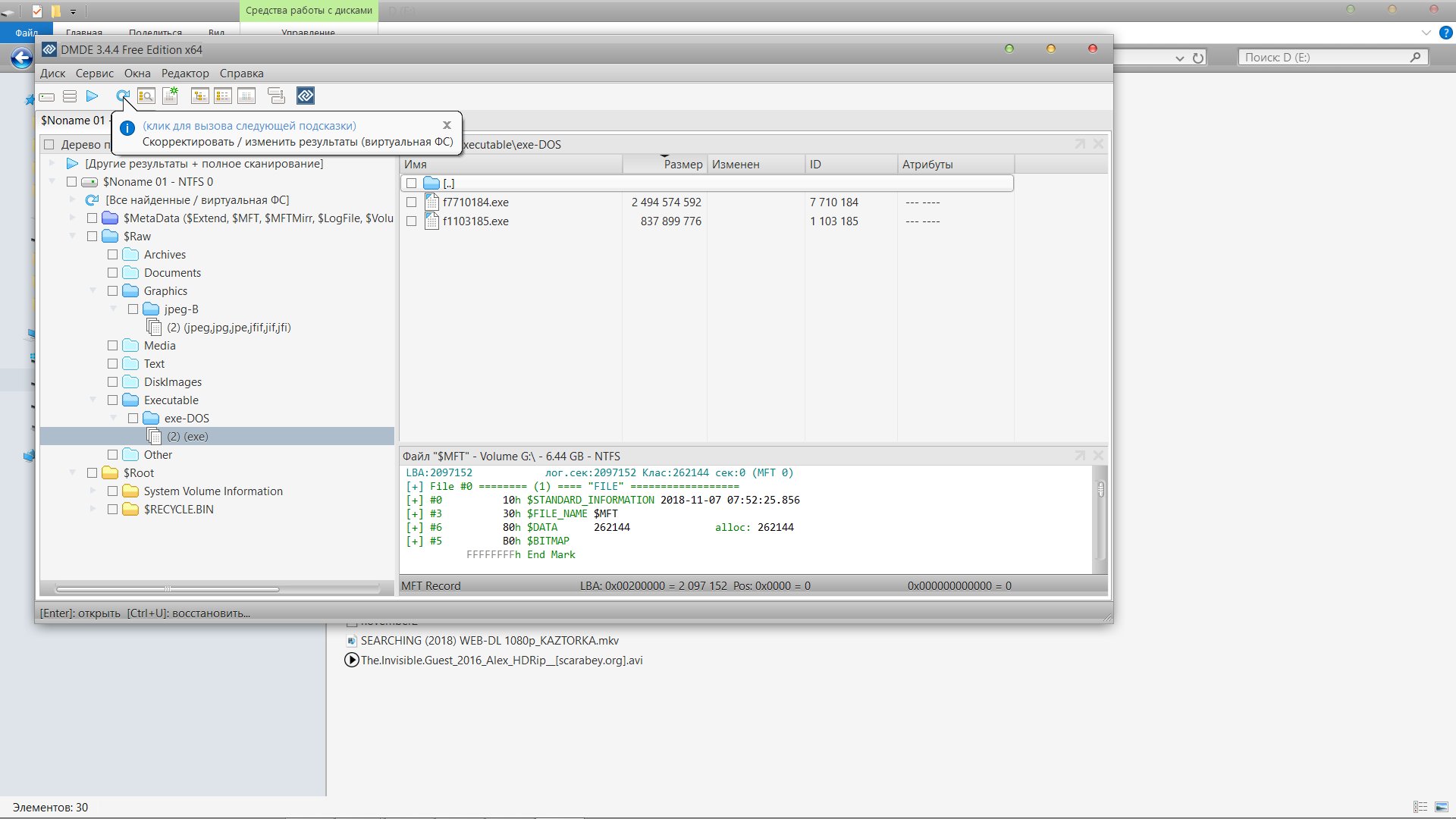Click the Explorer back arrow button
The height and width of the screenshot is (819, 1456).
click(x=21, y=58)
